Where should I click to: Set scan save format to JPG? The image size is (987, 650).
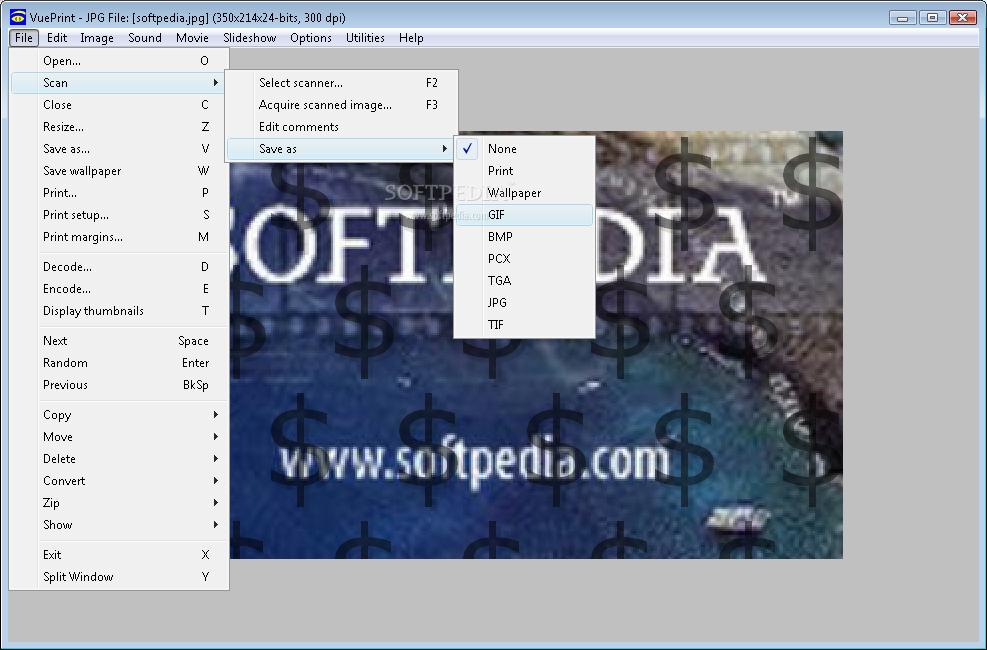pos(524,303)
